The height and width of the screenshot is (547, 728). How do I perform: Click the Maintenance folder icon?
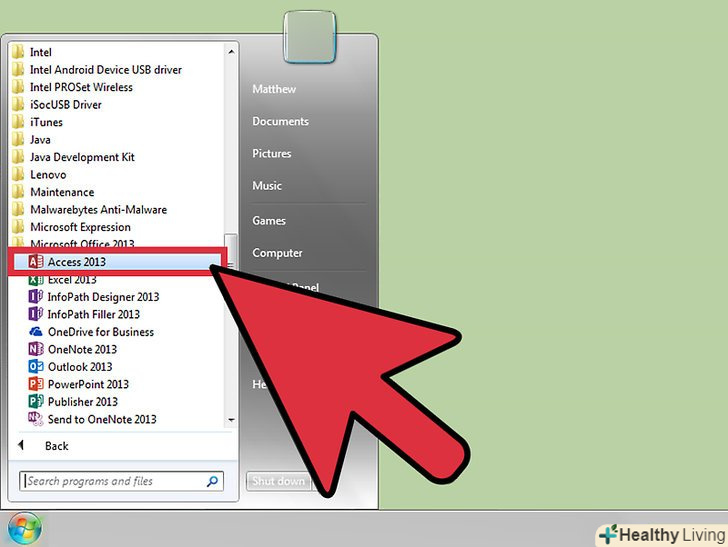(x=18, y=192)
